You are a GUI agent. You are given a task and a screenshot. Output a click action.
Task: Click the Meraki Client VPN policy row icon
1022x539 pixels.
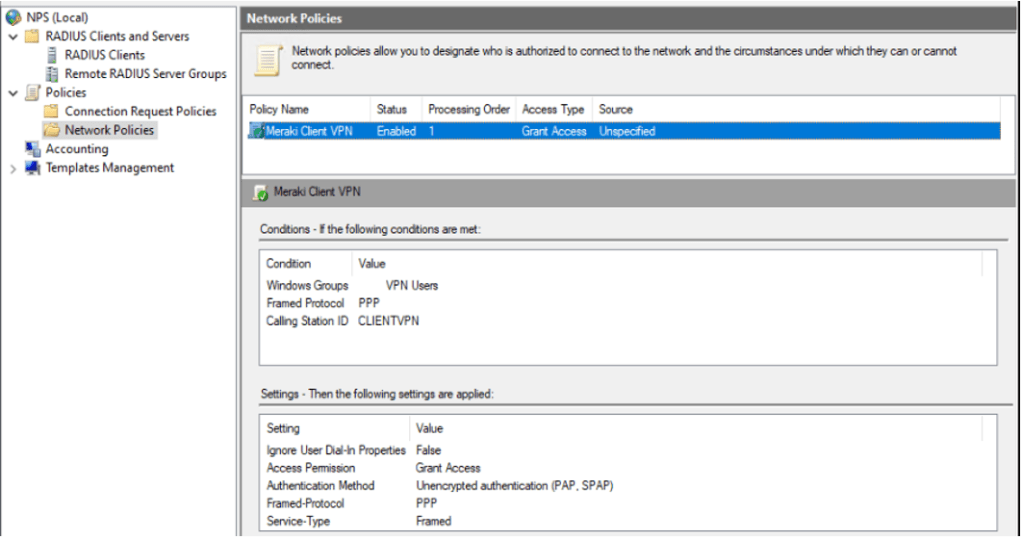pyautogui.click(x=257, y=131)
